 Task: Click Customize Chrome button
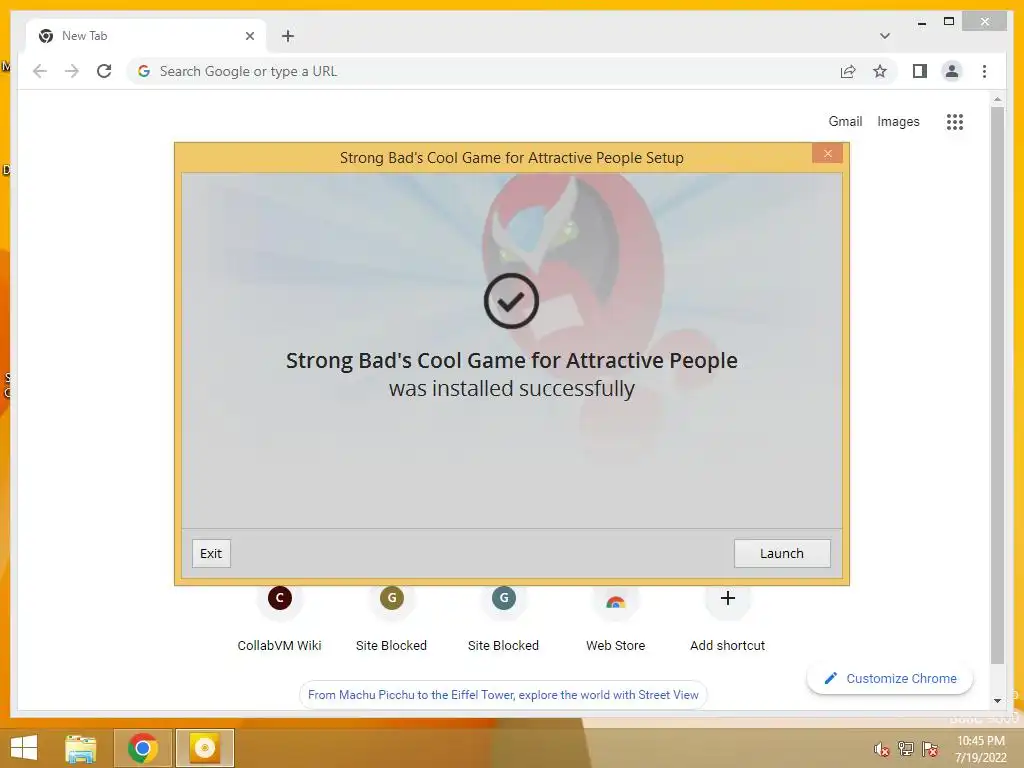[890, 679]
